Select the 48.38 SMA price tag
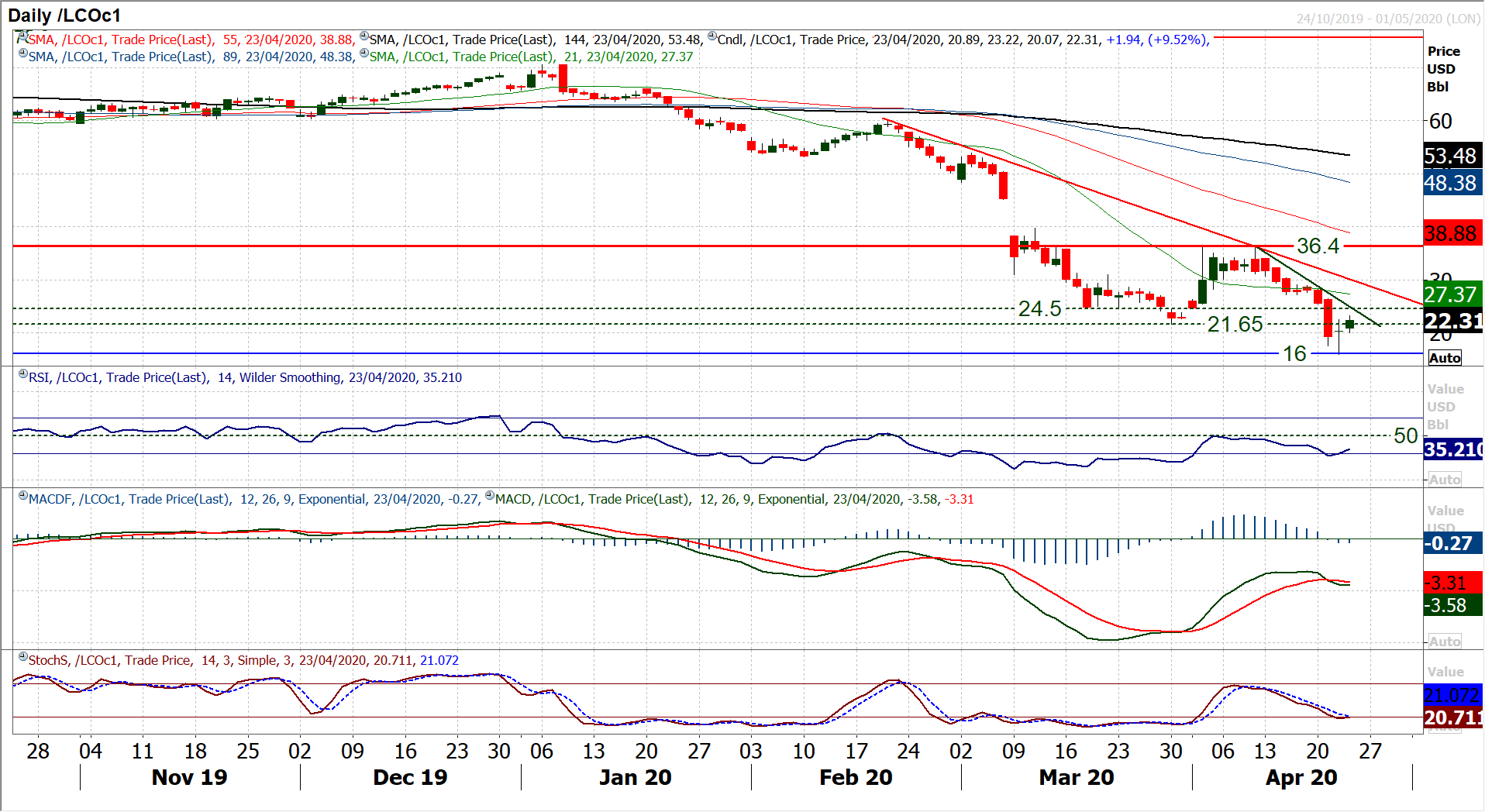1485x812 pixels. 1453,183
